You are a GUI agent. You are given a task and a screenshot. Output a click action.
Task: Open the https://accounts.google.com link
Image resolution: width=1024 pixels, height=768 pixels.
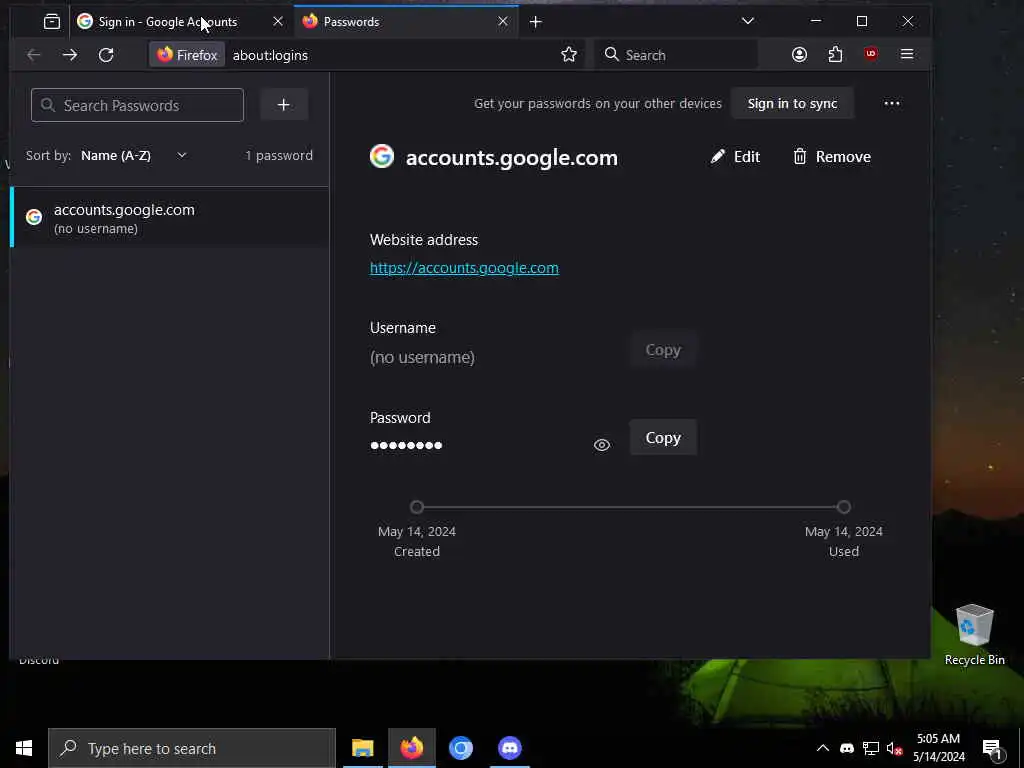tap(464, 268)
